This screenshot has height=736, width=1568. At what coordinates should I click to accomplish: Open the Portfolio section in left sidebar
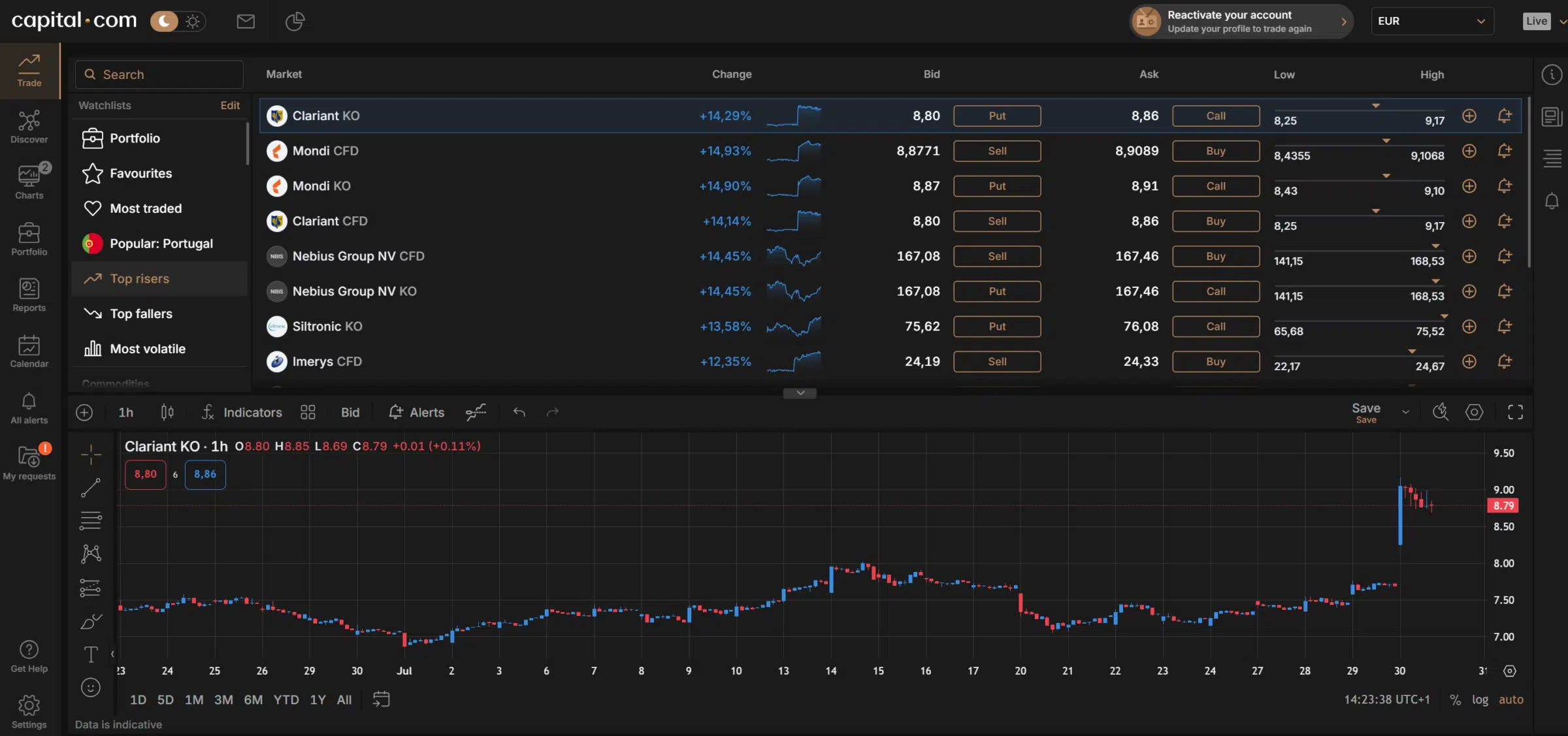29,239
